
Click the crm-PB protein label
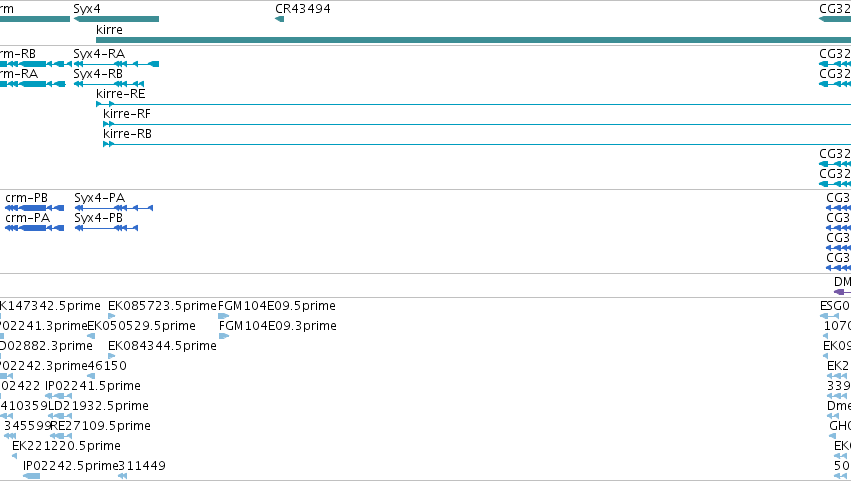click(x=27, y=198)
